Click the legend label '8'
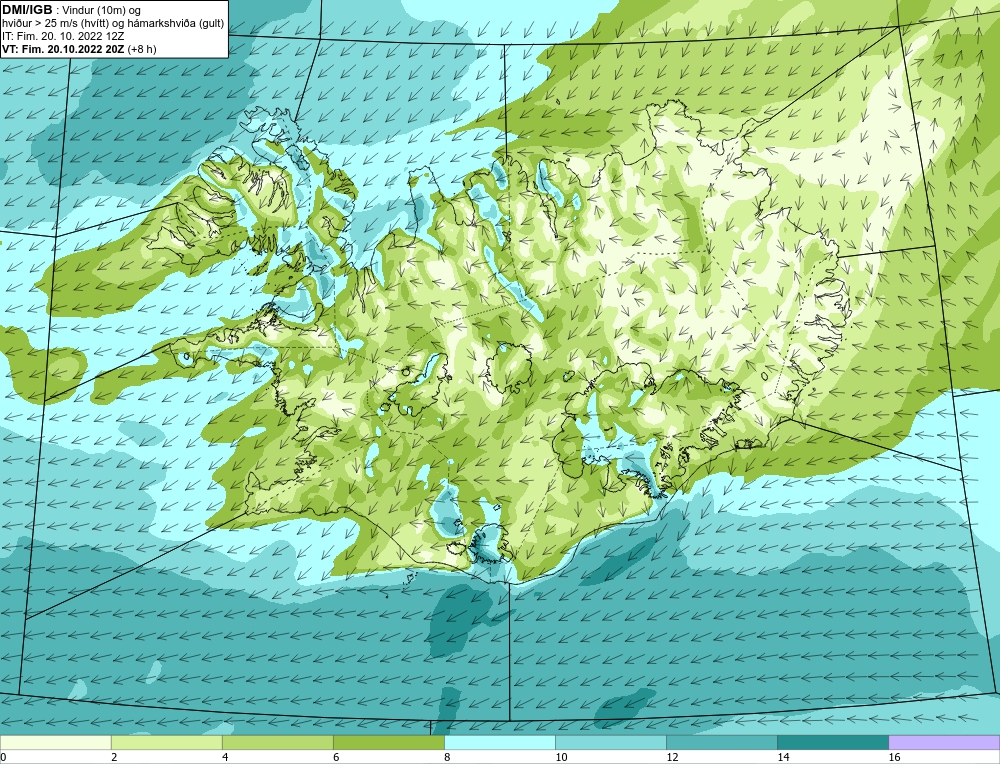The width and height of the screenshot is (1000, 764). [x=447, y=757]
